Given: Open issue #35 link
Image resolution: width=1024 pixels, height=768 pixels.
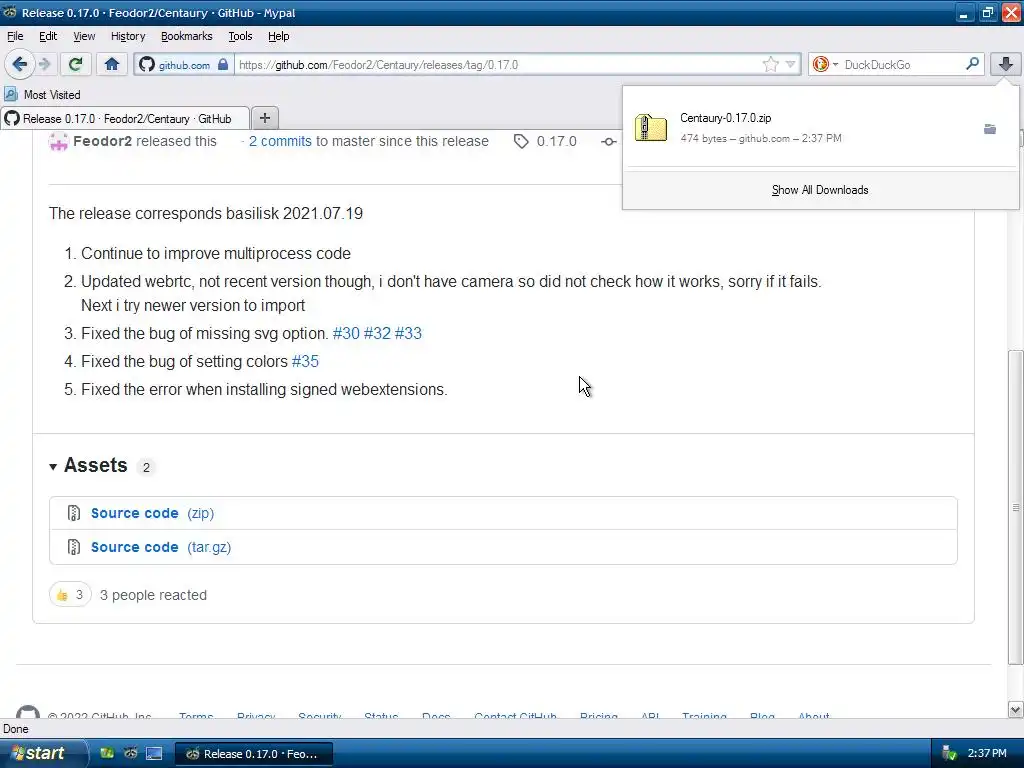Looking at the screenshot, I should [305, 361].
